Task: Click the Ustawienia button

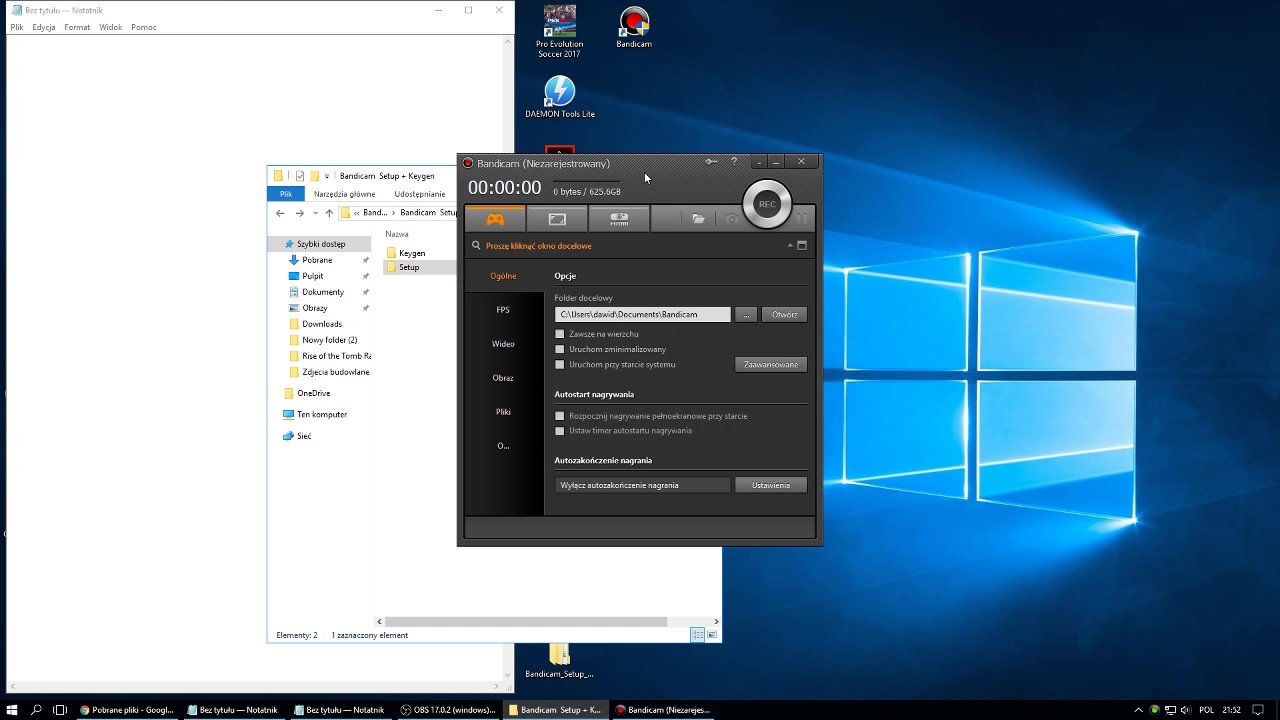Action: click(771, 485)
